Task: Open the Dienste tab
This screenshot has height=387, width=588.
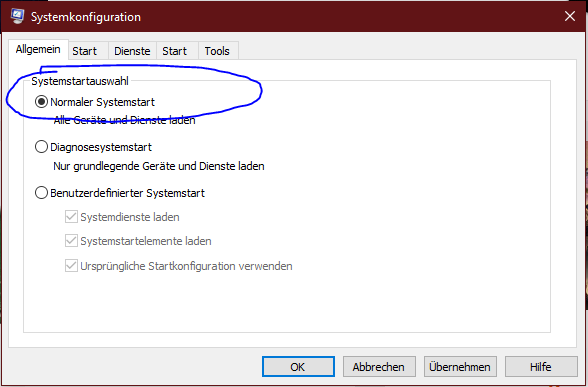Action: pos(132,51)
